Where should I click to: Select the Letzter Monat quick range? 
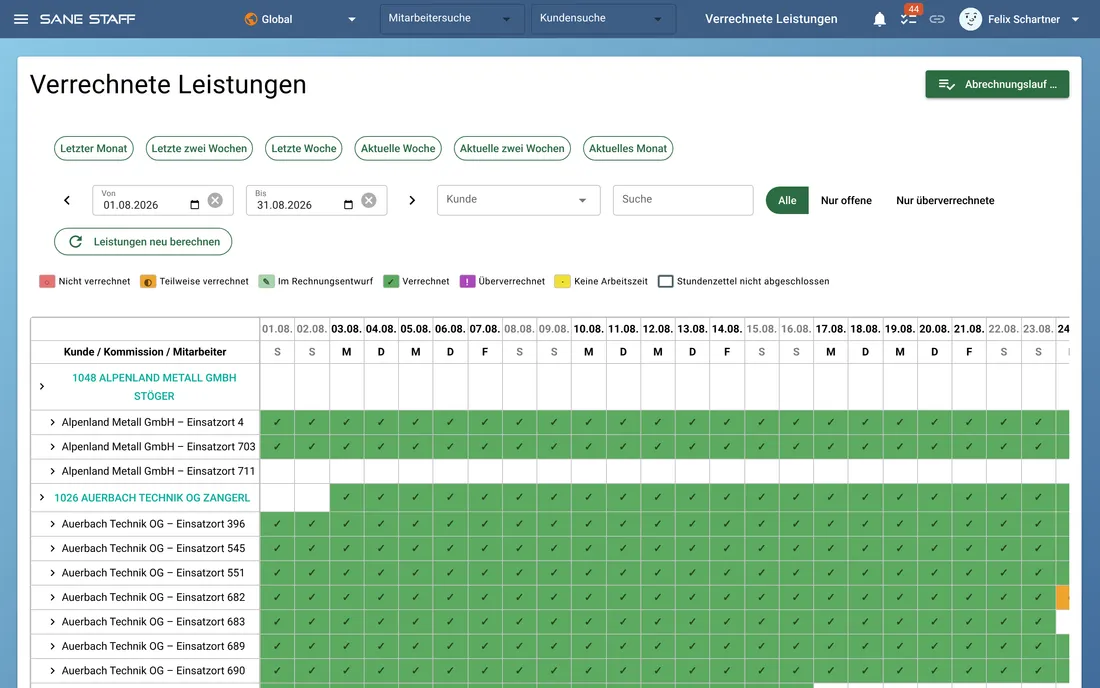(x=93, y=149)
